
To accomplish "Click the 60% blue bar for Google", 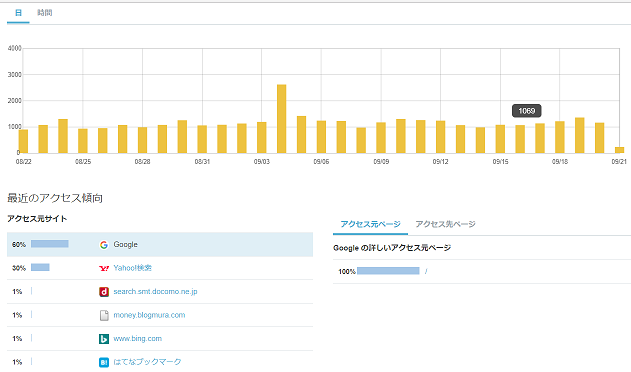I will 49,244.
